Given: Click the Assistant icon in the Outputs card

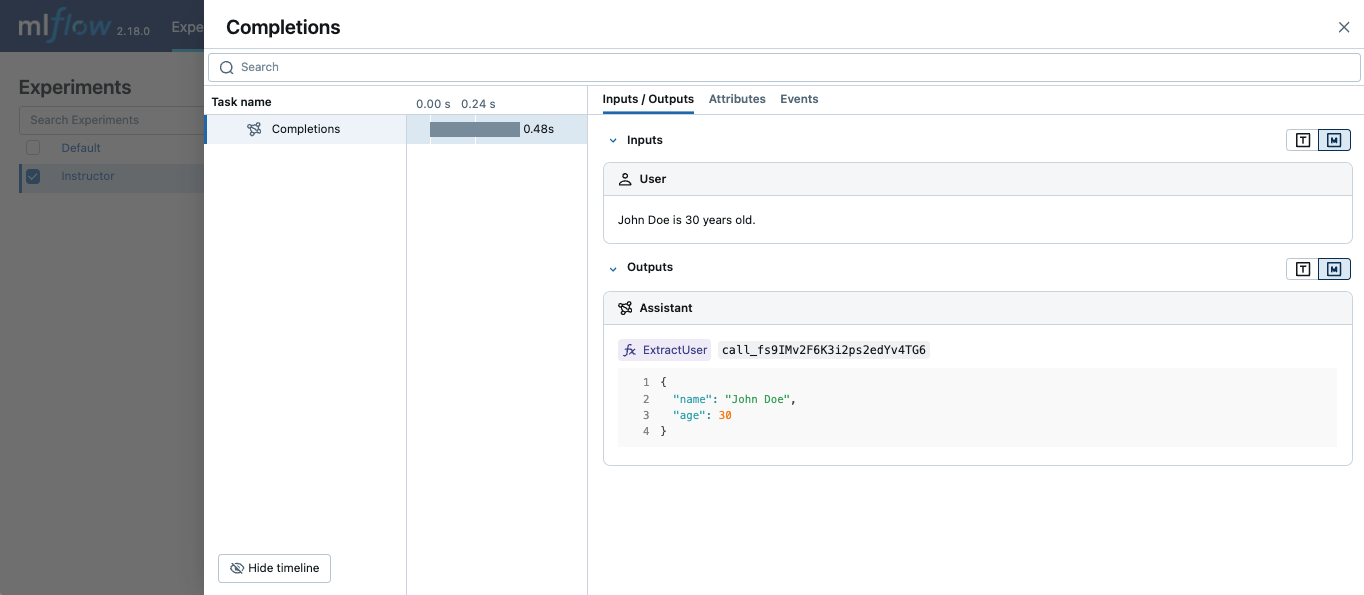Looking at the screenshot, I should [x=625, y=308].
